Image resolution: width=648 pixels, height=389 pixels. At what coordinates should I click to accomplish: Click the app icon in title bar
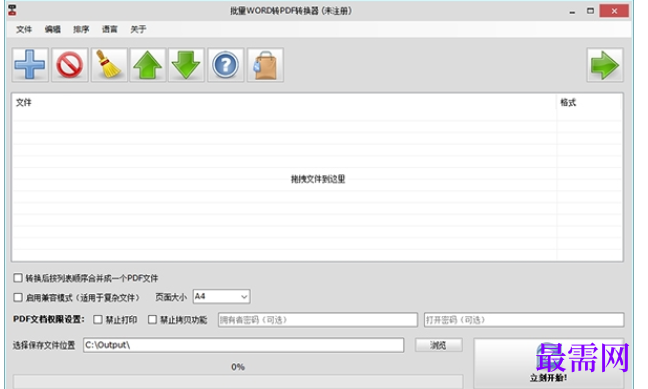click(12, 10)
